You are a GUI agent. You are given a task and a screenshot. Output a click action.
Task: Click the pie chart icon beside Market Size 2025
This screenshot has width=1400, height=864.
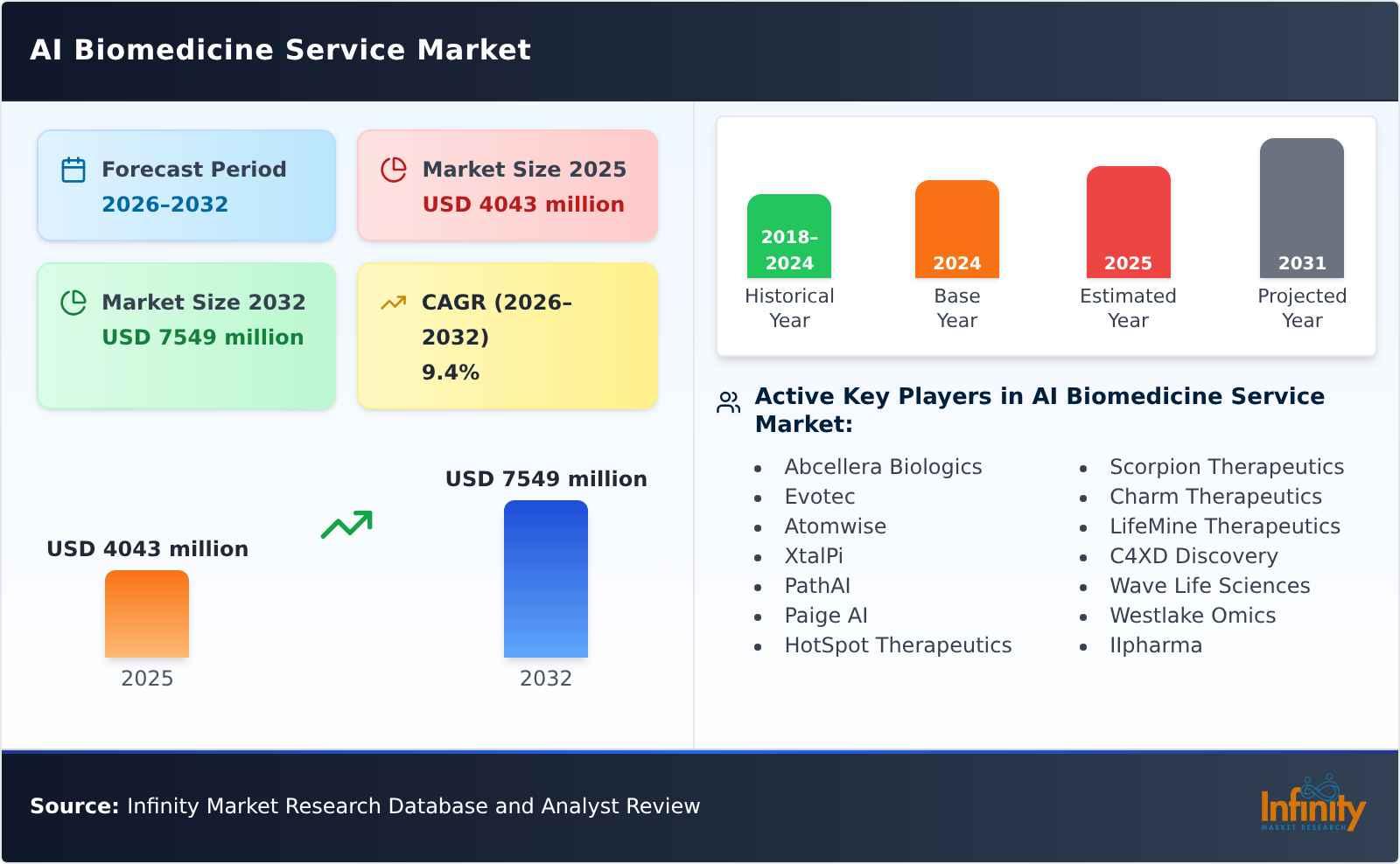[394, 170]
